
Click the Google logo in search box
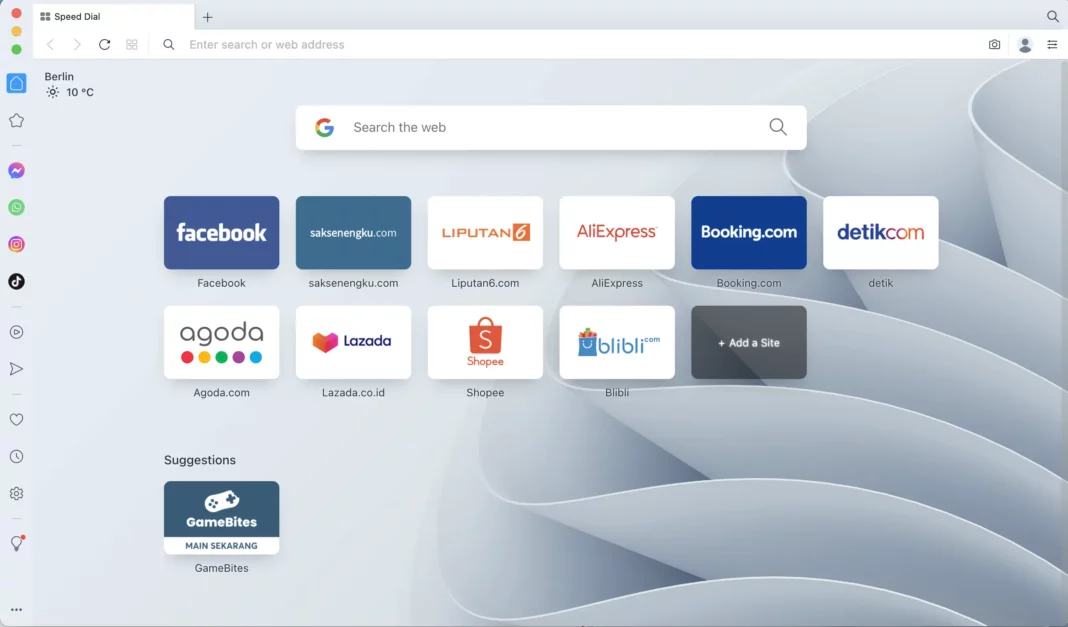tap(325, 127)
